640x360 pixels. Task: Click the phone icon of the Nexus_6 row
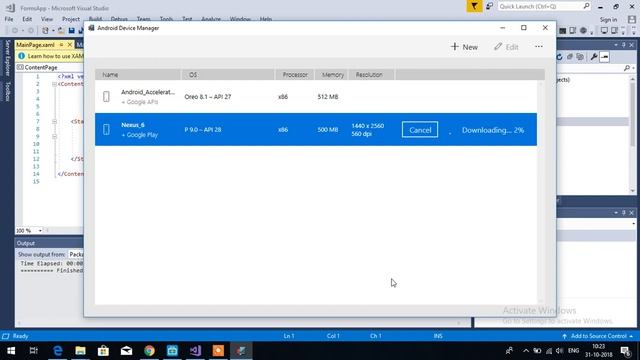[x=106, y=129]
